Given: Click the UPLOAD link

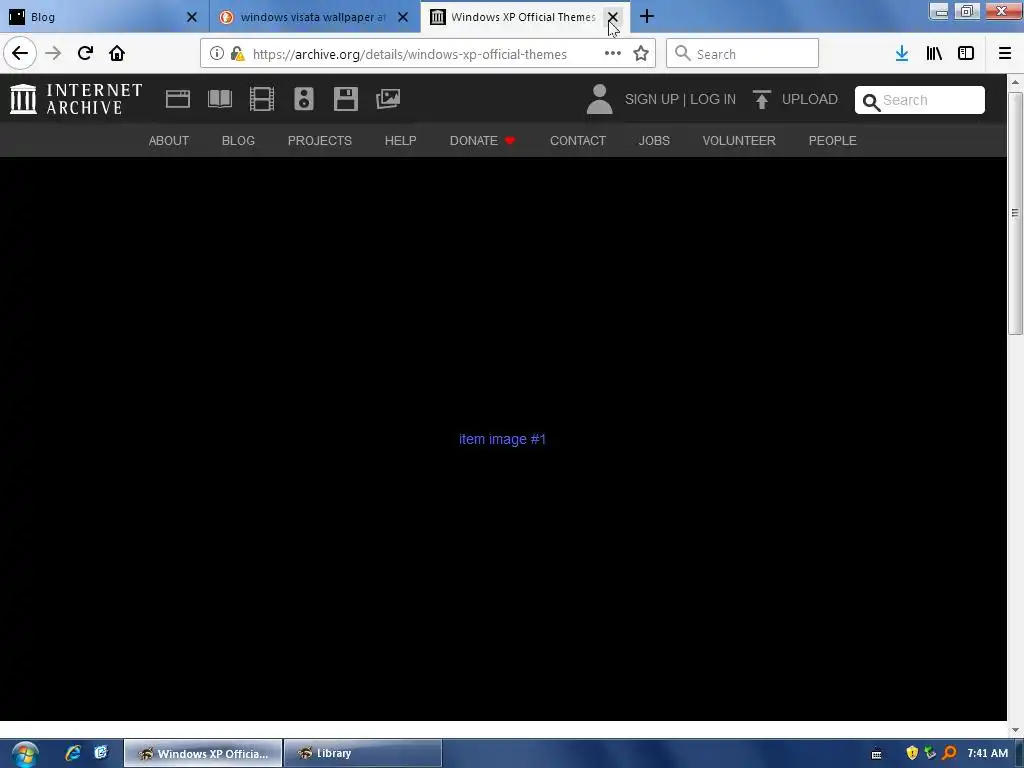Looking at the screenshot, I should pos(810,99).
